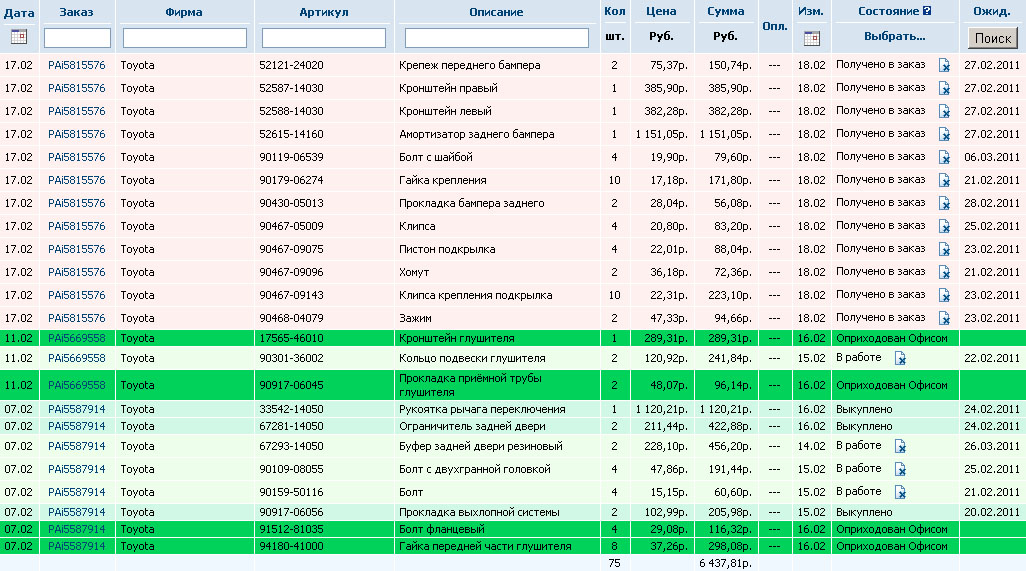Click cancel icon for Крепеж переднего бампера row
Viewport: 1026px width, 571px height.
944,65
